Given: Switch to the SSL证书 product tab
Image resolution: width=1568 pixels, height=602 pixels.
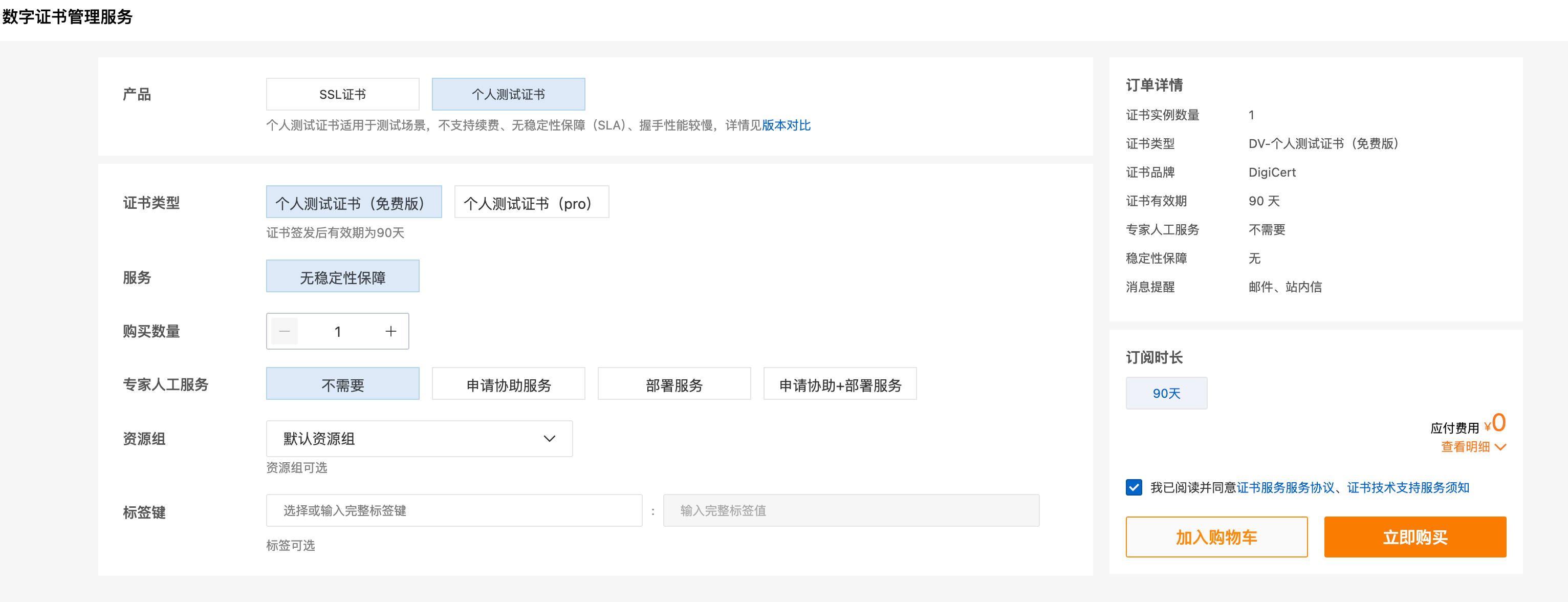Looking at the screenshot, I should click(342, 94).
